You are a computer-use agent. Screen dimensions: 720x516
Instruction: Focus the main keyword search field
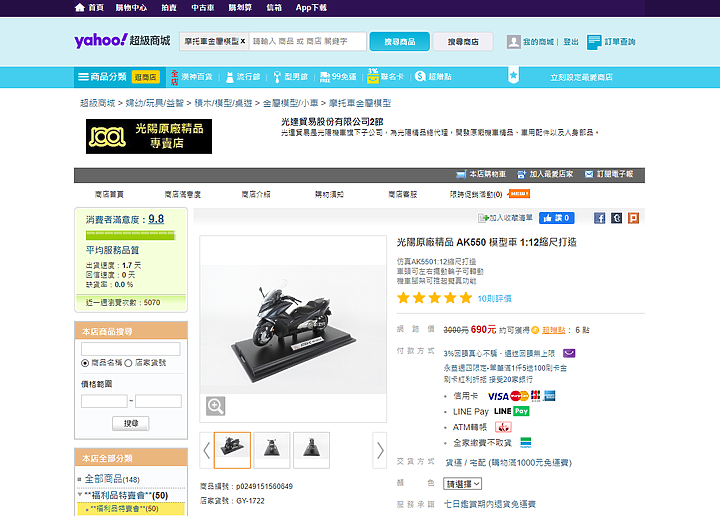(308, 41)
